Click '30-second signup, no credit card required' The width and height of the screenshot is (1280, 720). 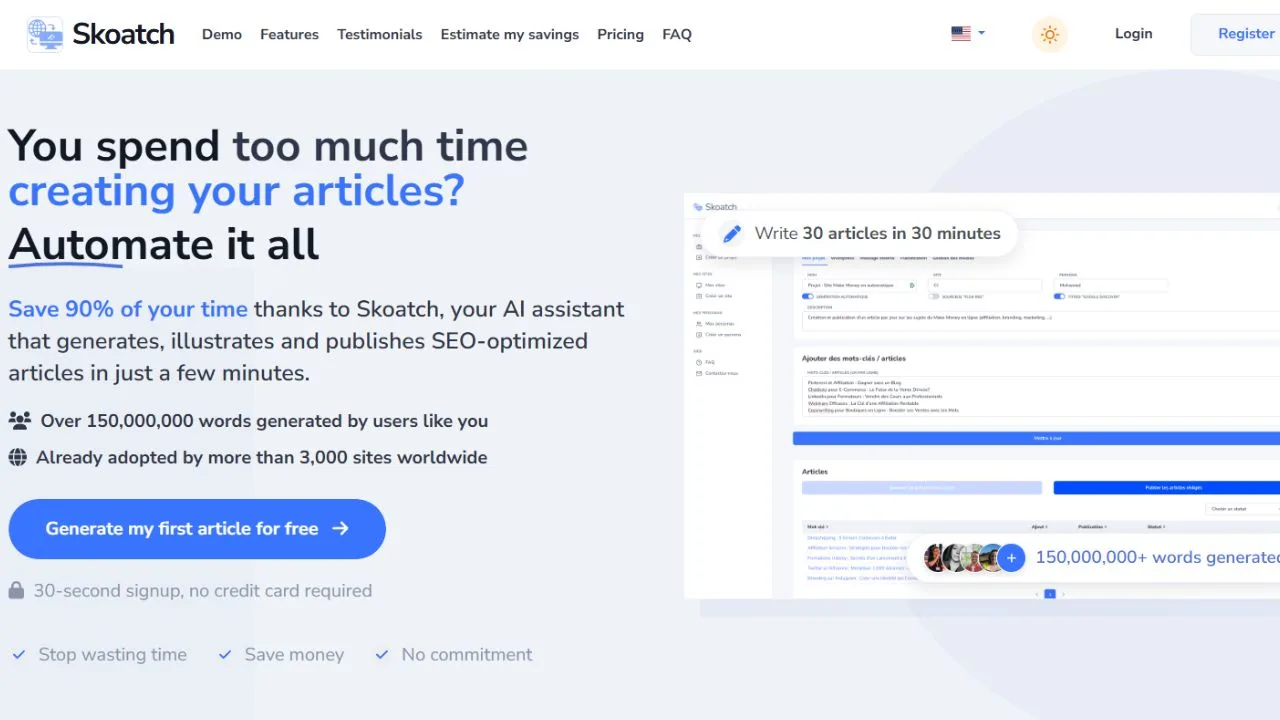coord(203,591)
